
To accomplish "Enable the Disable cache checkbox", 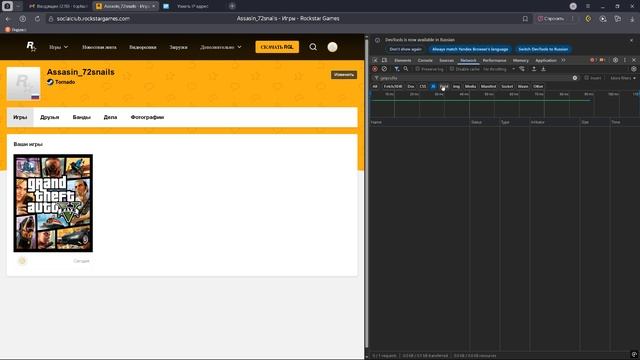I will (x=452, y=69).
